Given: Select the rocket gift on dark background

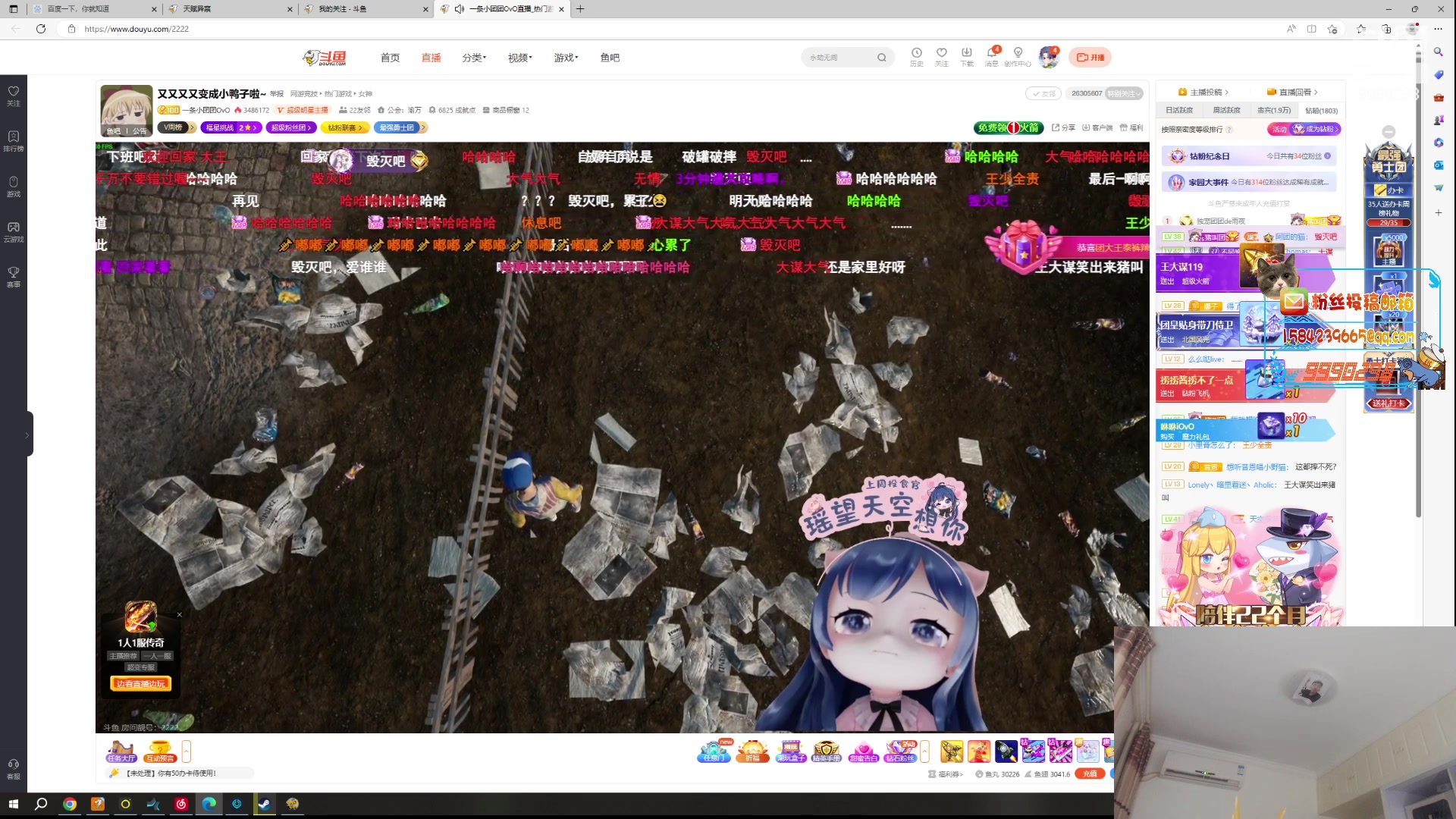Looking at the screenshot, I should pyautogui.click(x=1006, y=752).
